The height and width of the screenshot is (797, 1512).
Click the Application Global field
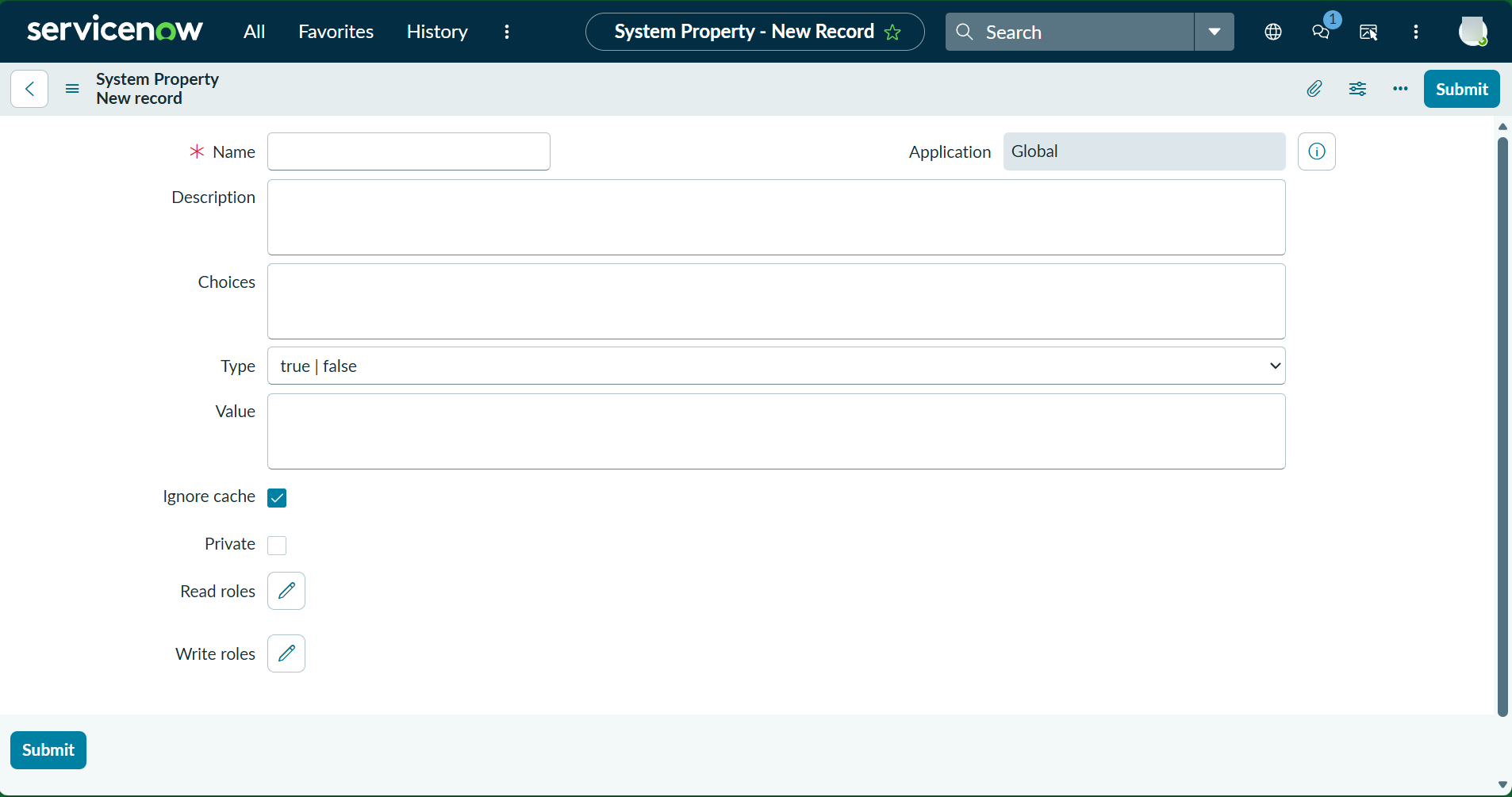[x=1144, y=151]
